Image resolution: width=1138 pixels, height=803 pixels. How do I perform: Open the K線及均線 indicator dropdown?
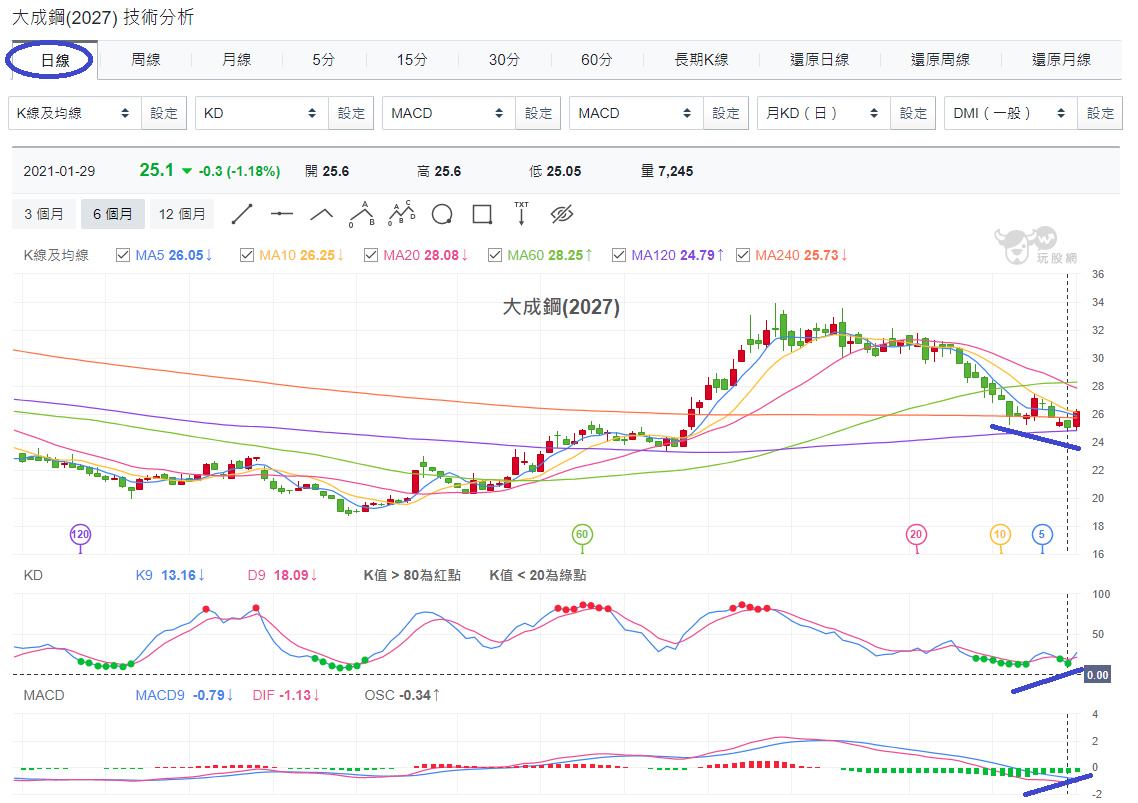click(x=75, y=113)
